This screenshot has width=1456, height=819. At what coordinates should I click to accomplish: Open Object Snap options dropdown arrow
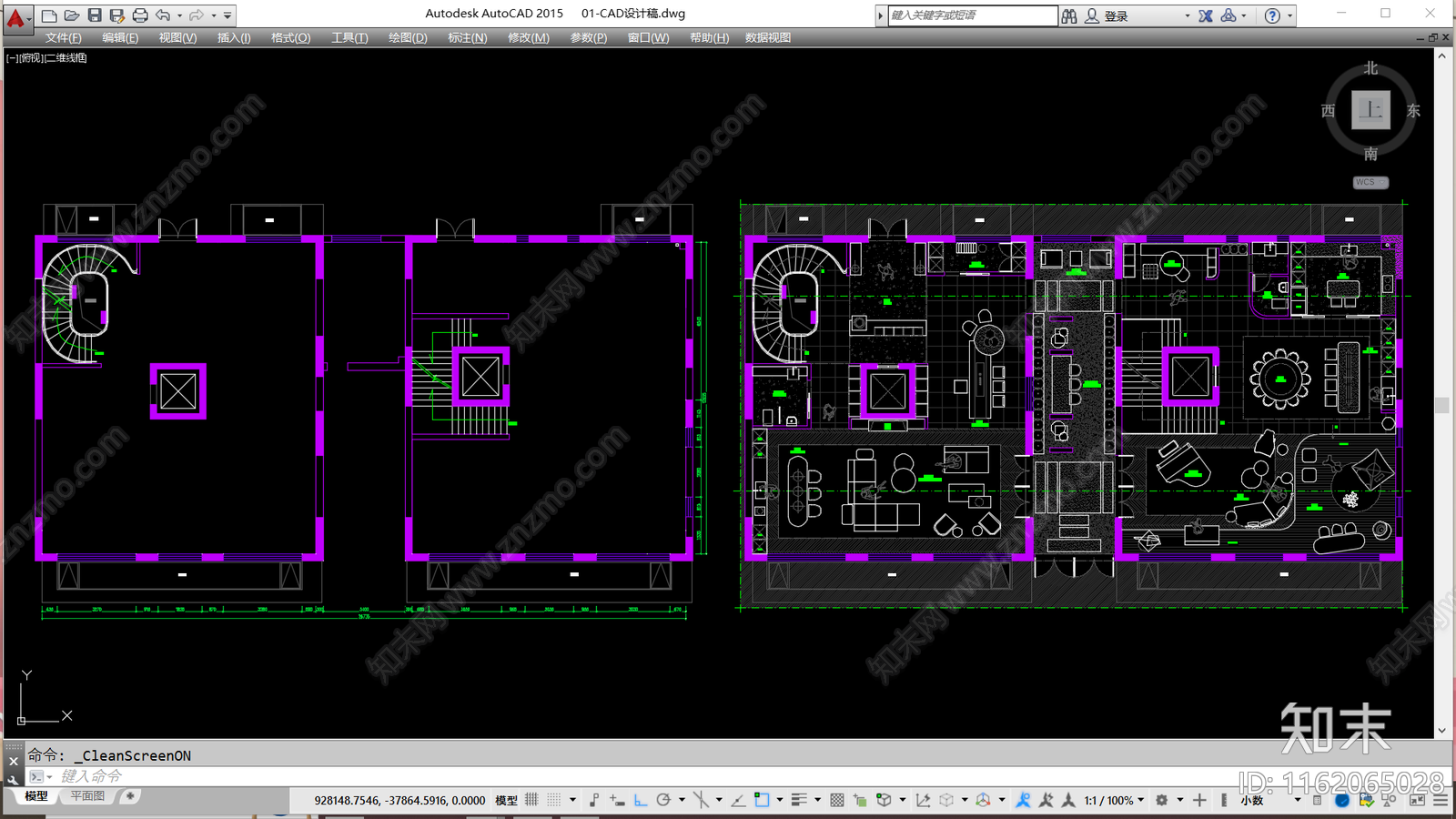pyautogui.click(x=780, y=801)
